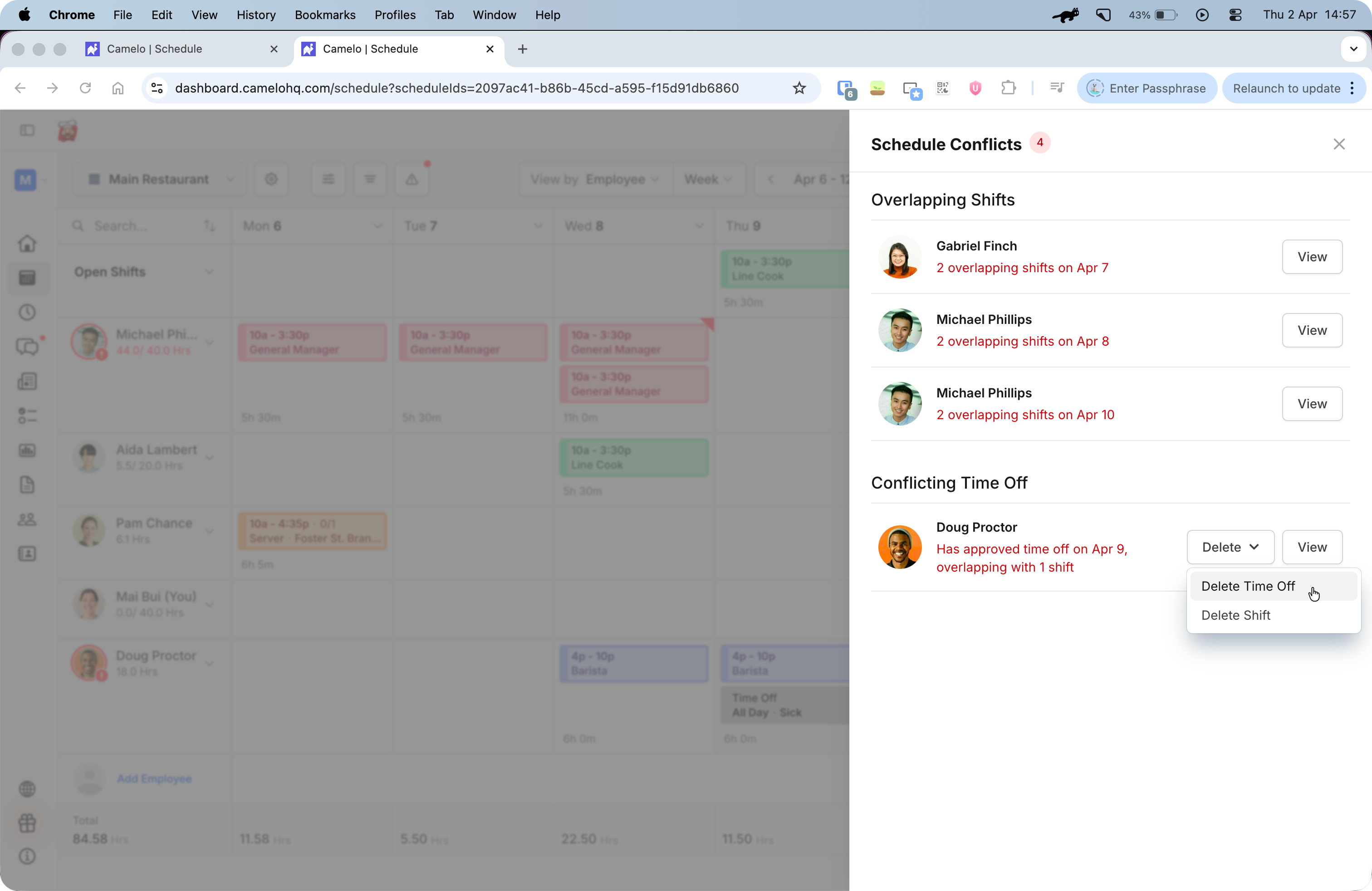
Task: Select Delete Time Off option
Action: tap(1273, 586)
